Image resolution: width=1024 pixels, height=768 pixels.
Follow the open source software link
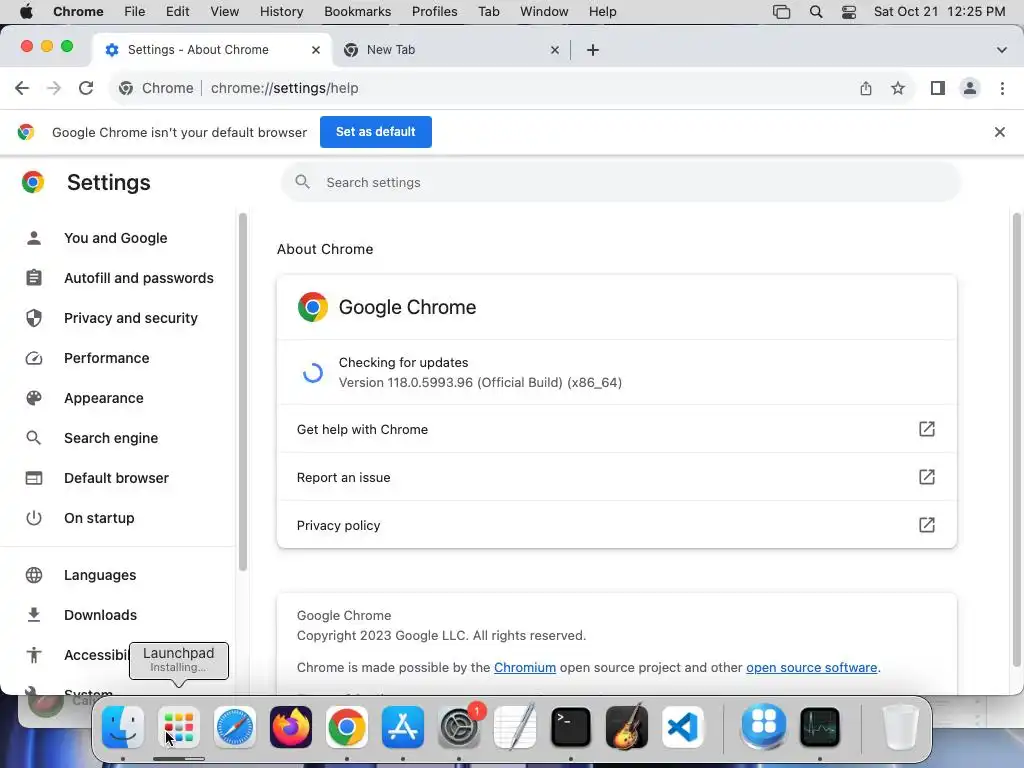coord(812,667)
